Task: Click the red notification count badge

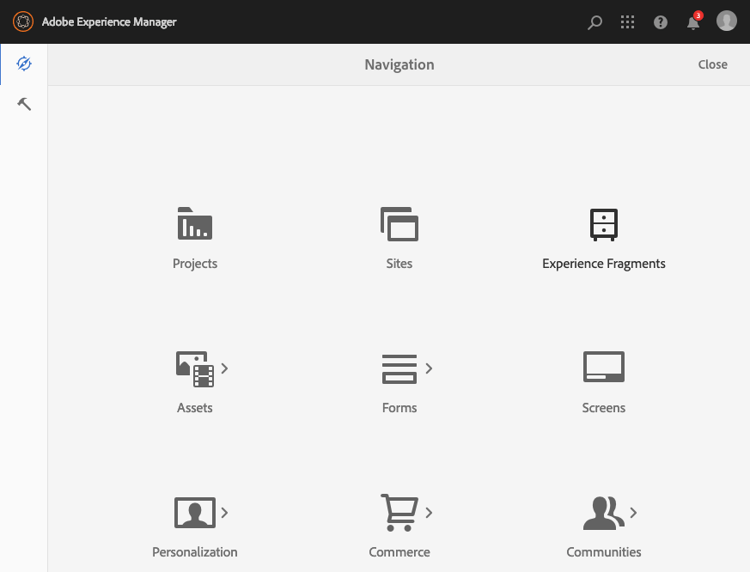Action: pyautogui.click(x=698, y=15)
